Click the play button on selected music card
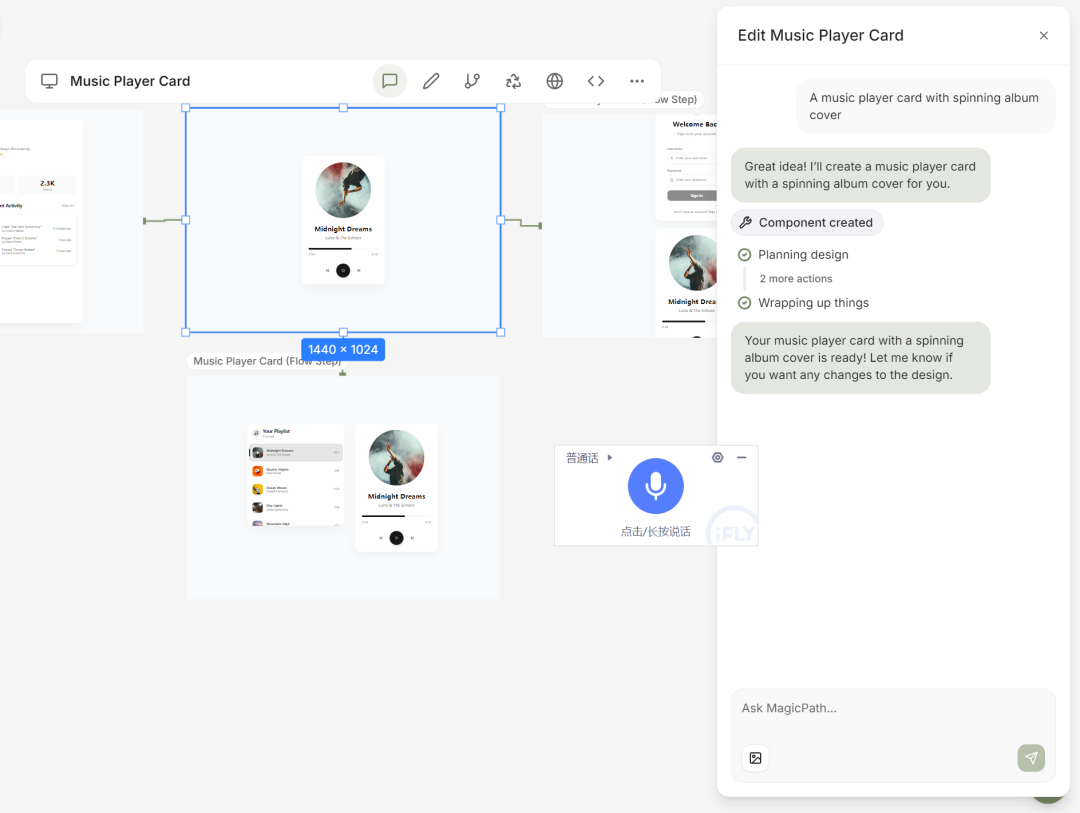The width and height of the screenshot is (1080, 813). click(x=343, y=271)
